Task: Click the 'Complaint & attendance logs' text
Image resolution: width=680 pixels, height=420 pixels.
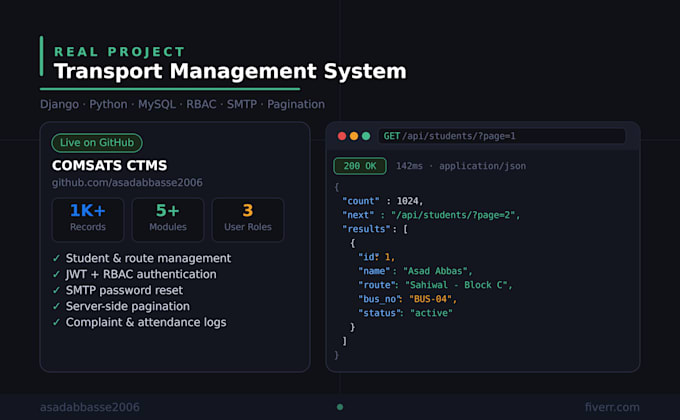Action: click(146, 322)
